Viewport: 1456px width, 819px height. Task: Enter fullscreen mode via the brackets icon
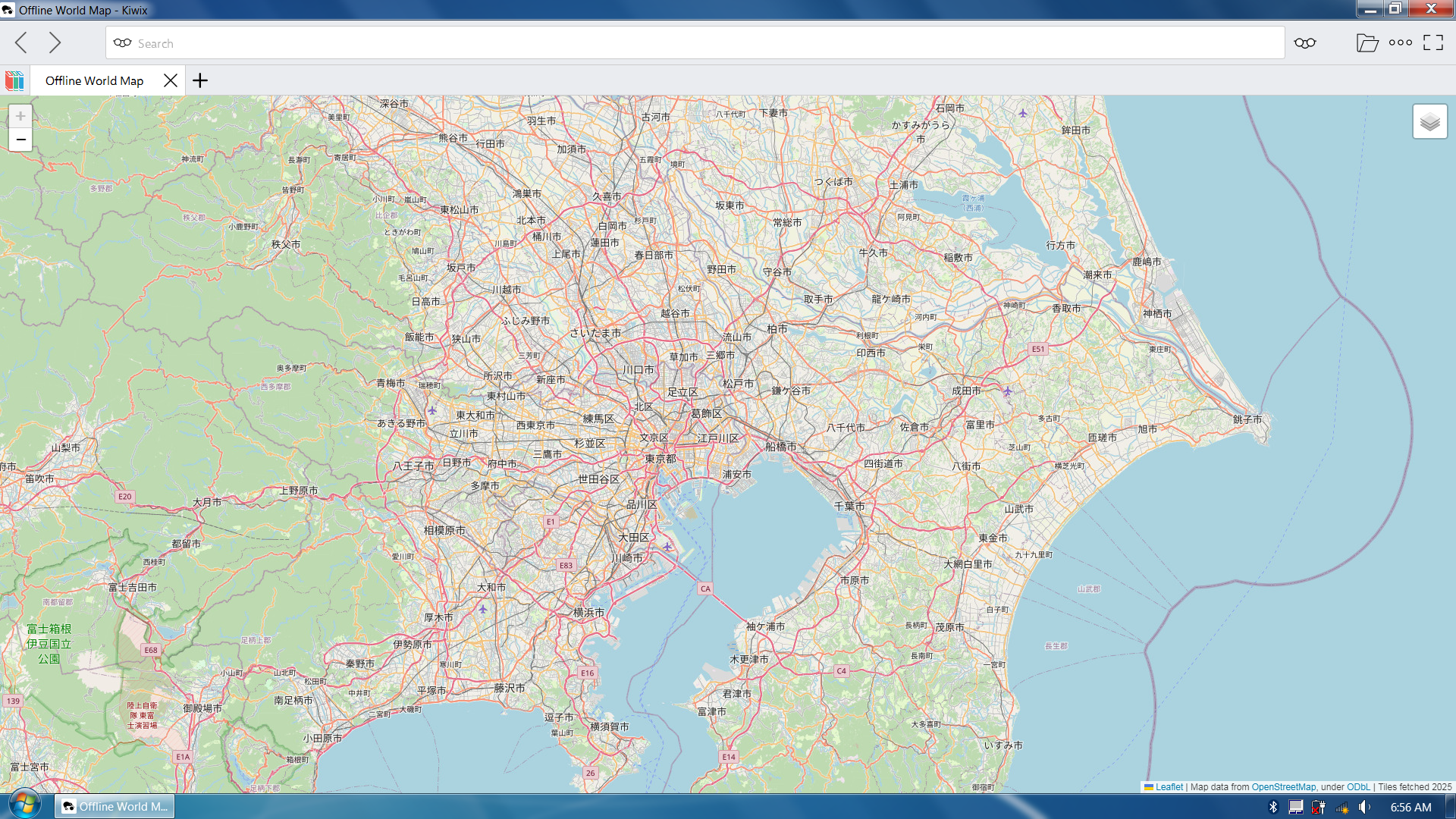pyautogui.click(x=1433, y=43)
